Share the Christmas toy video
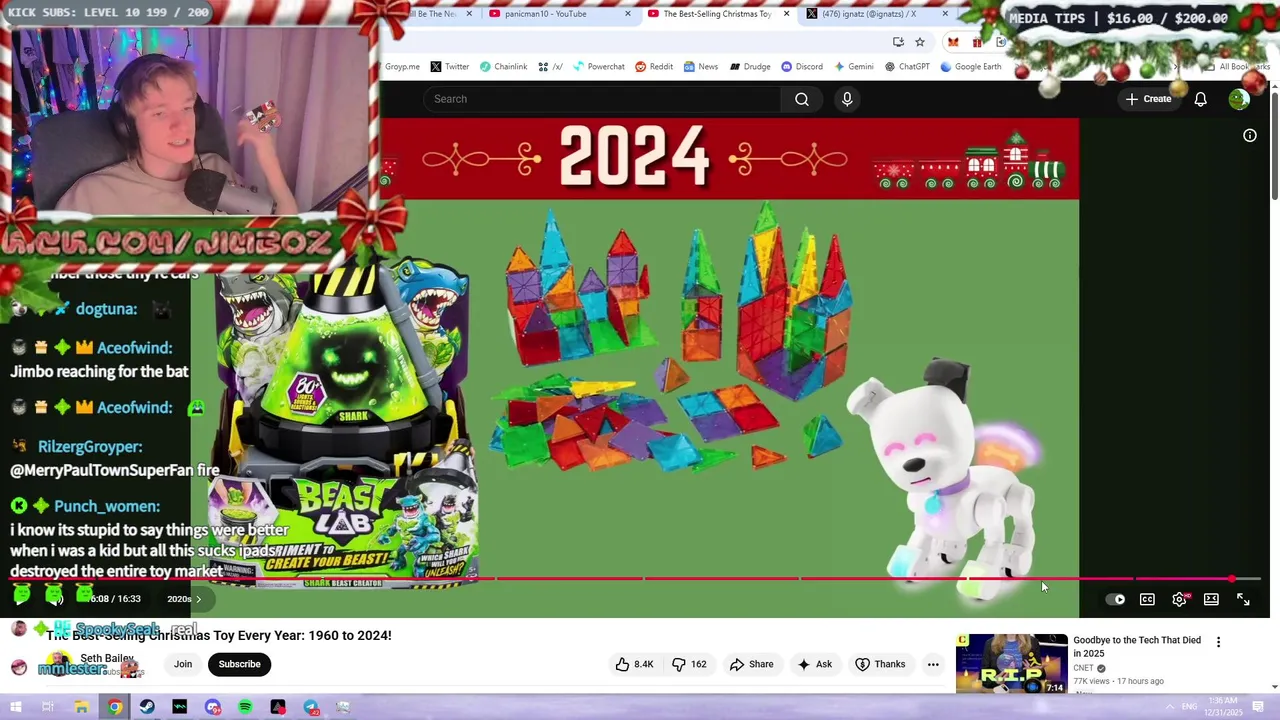 751,664
